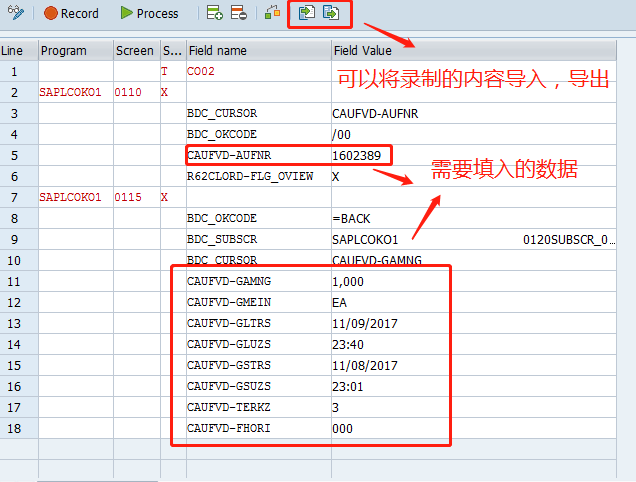Click the /00 okcode value
Screen dimensions: 636x482
click(342, 135)
